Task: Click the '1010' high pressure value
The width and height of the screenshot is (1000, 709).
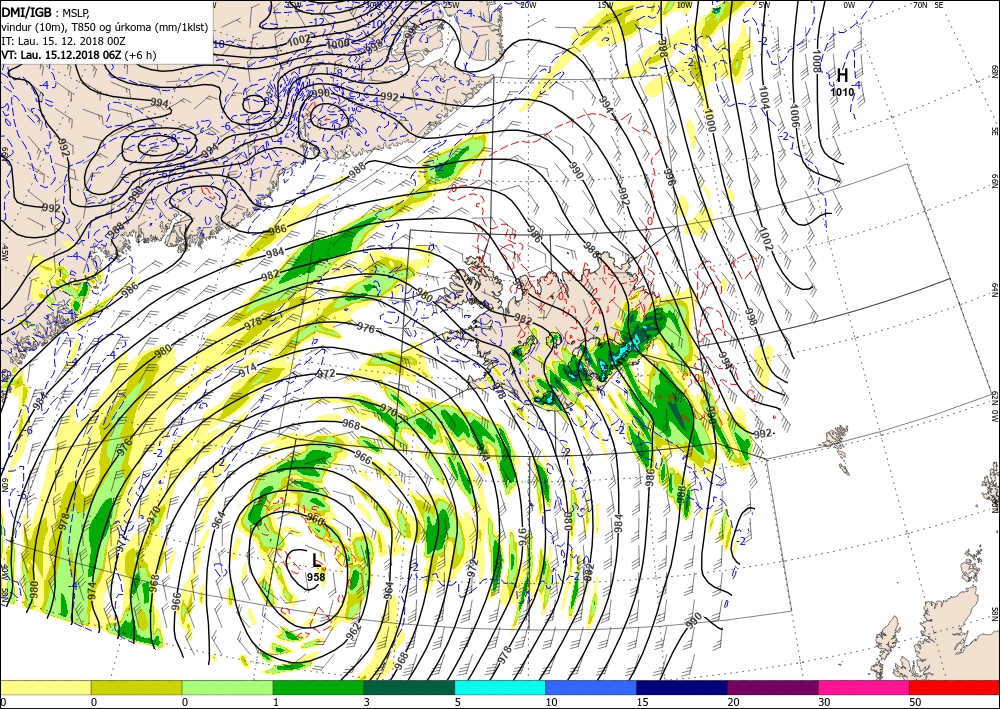Action: coord(842,92)
